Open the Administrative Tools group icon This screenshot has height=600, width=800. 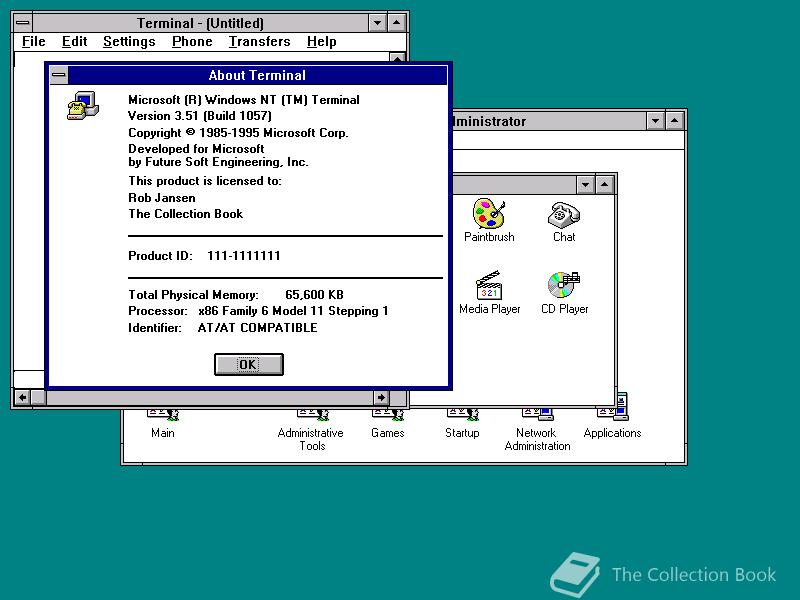tap(313, 414)
